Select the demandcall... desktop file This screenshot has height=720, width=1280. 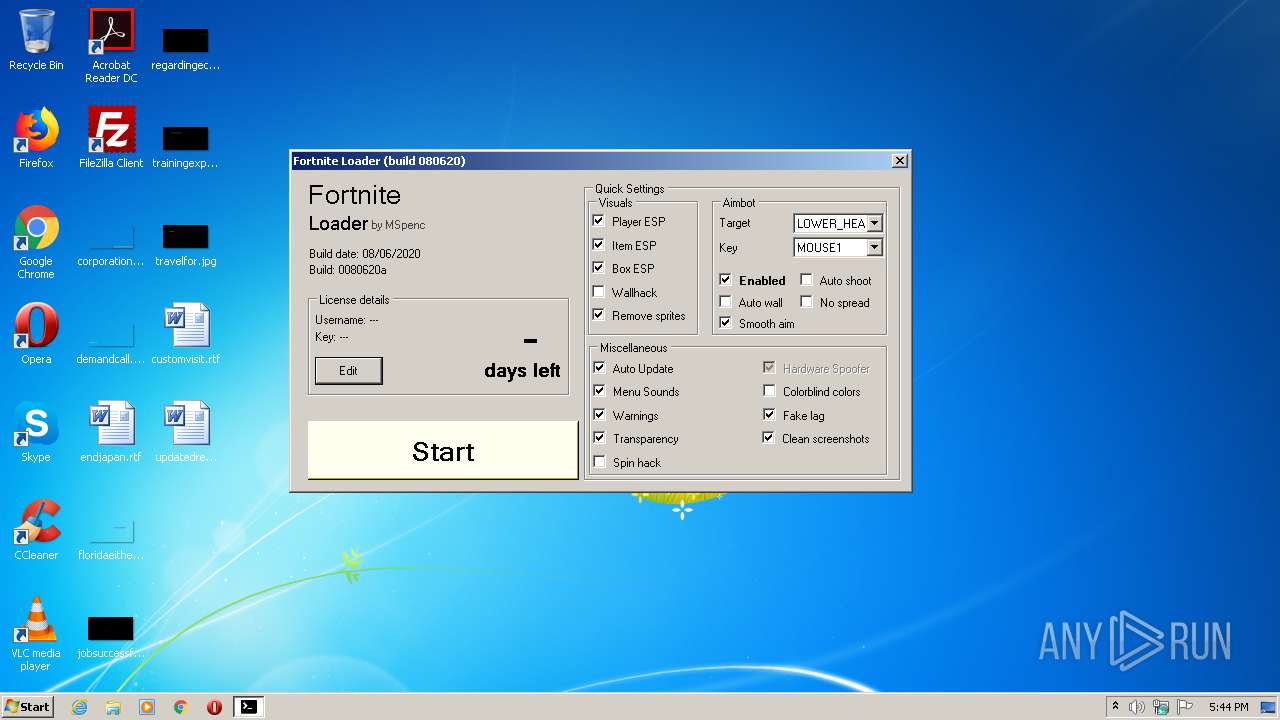tap(111, 340)
